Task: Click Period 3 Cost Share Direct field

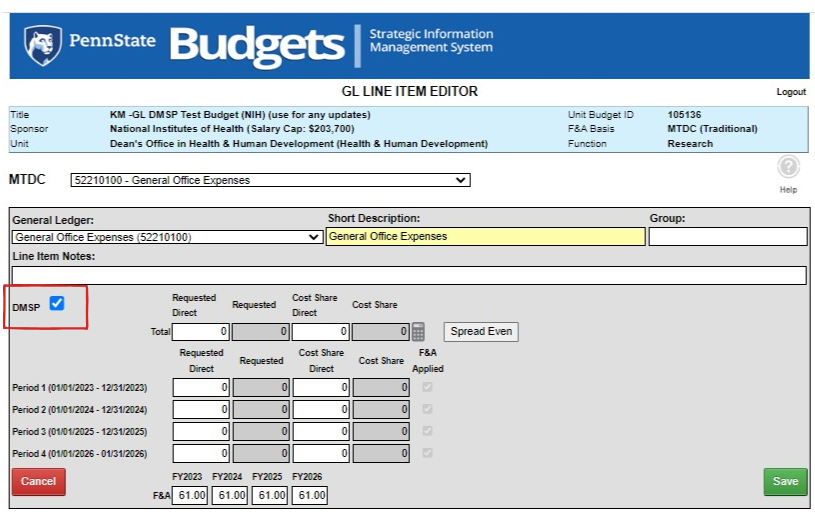Action: [x=321, y=431]
